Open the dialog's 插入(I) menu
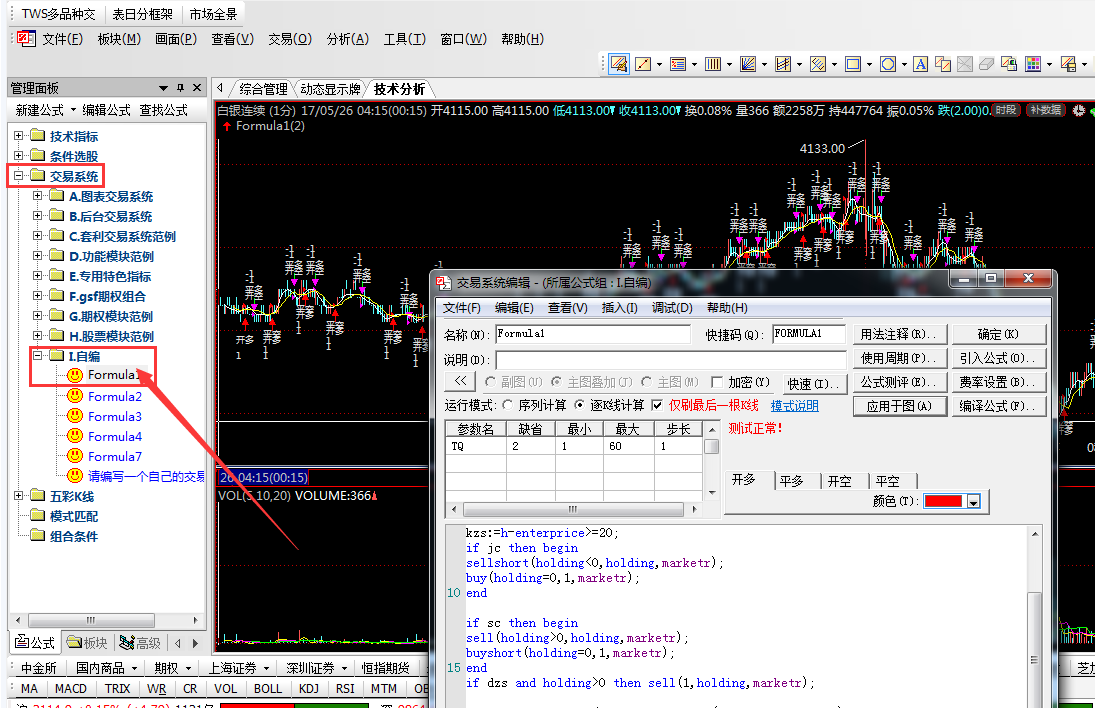The height and width of the screenshot is (708, 1095). click(x=619, y=308)
